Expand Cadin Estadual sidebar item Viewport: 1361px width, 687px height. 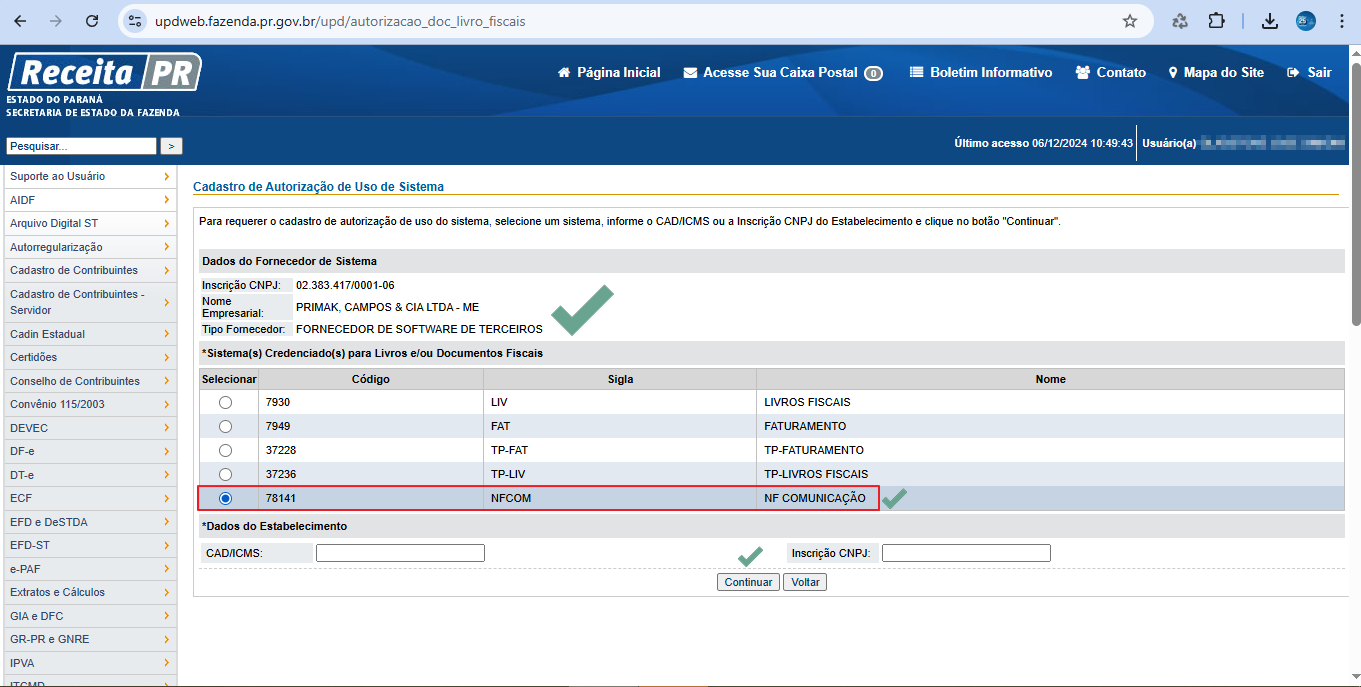point(89,334)
